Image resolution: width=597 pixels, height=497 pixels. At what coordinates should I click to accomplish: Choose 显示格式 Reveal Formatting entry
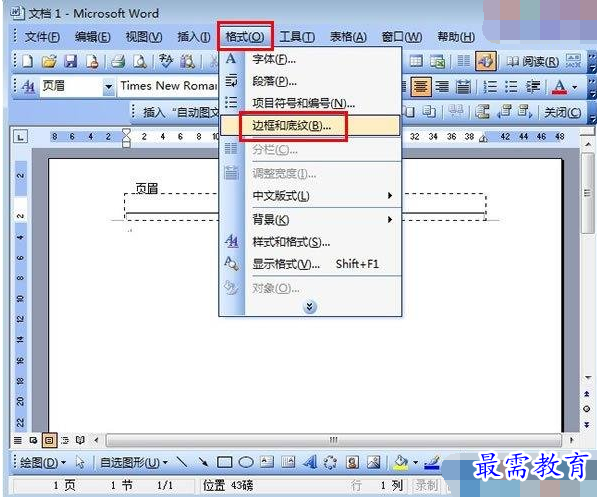pos(310,264)
